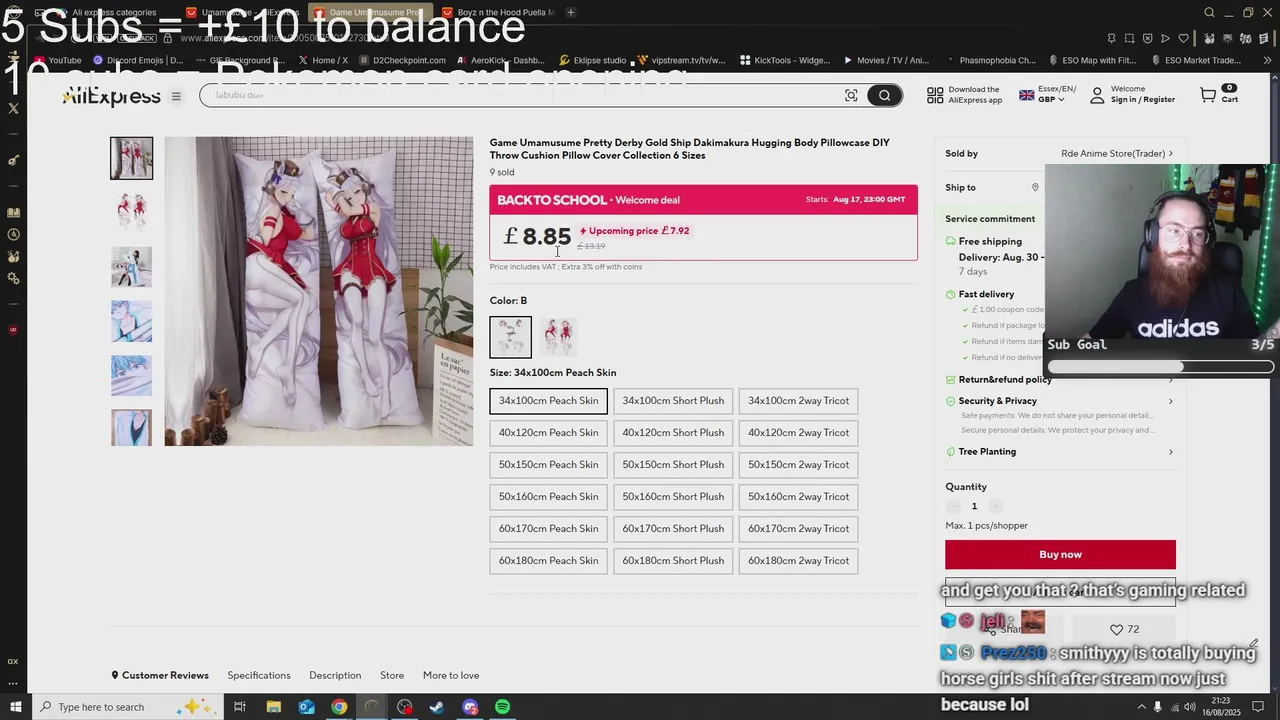Select 50x160cm Short Plush size
The height and width of the screenshot is (720, 1280).
673,497
